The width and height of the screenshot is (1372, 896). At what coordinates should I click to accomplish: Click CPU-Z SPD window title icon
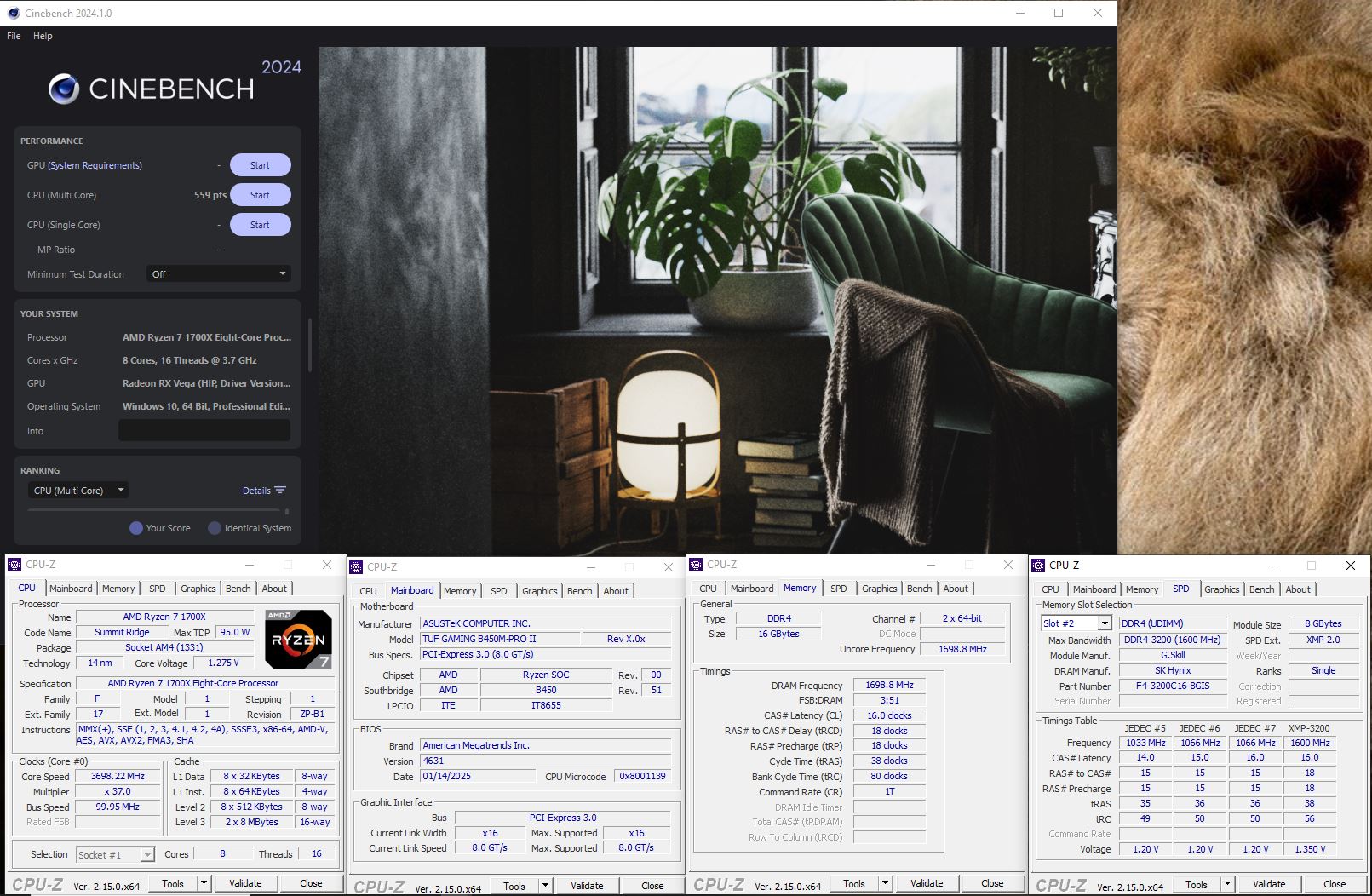click(1038, 566)
